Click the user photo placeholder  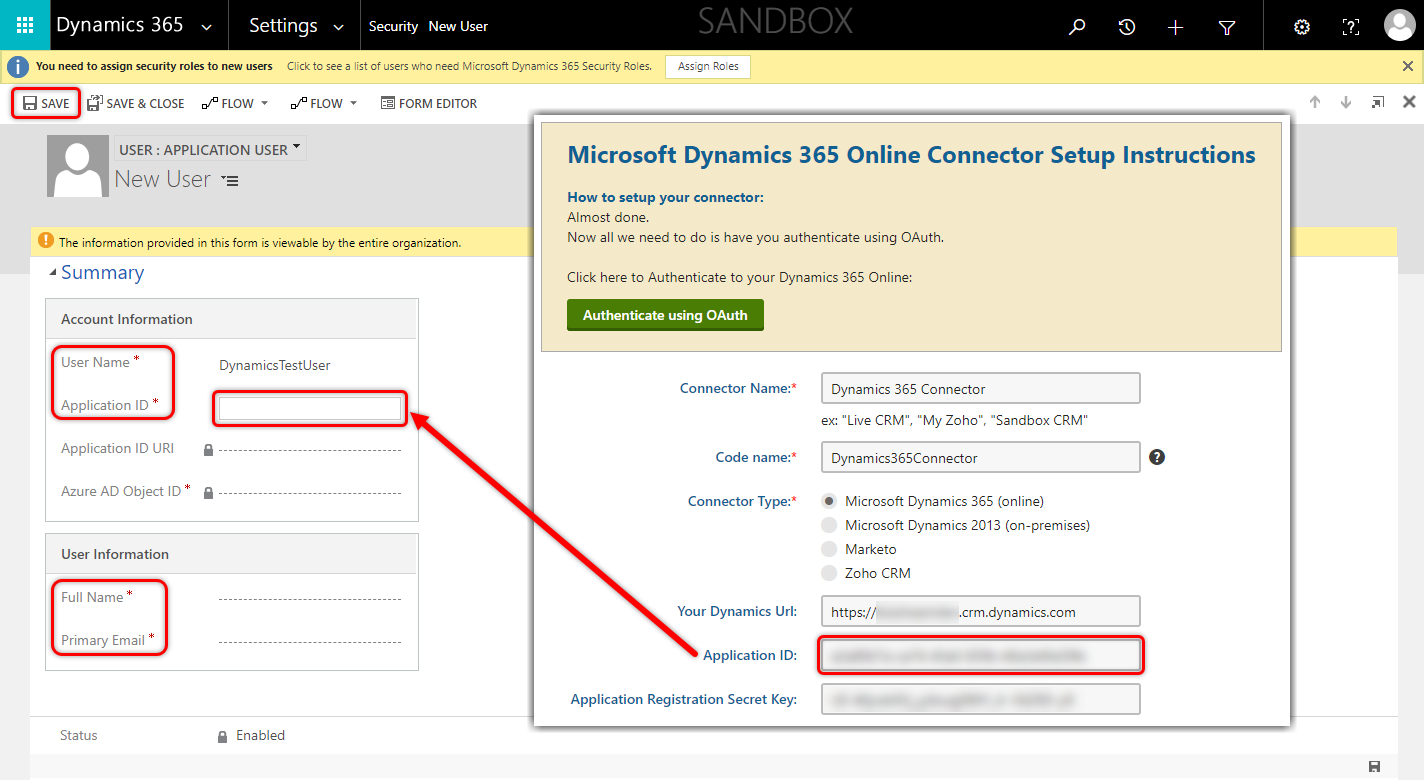point(78,166)
